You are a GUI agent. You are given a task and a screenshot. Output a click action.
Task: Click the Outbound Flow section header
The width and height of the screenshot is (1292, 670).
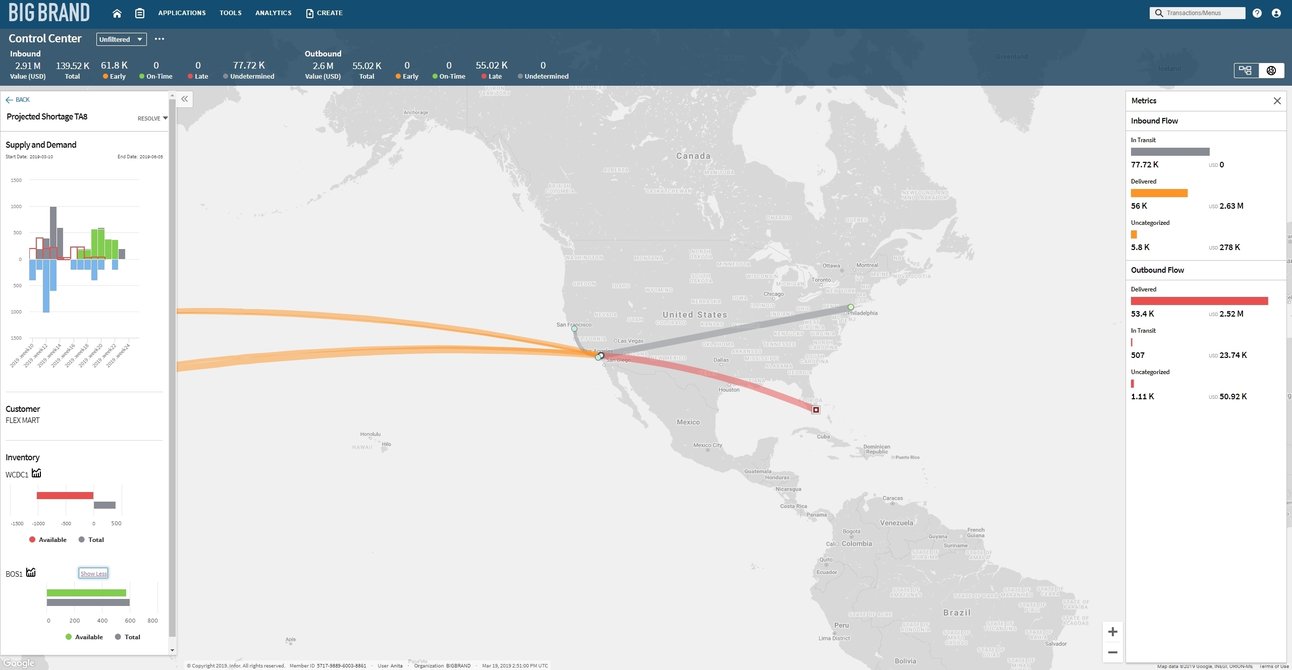(x=1157, y=270)
